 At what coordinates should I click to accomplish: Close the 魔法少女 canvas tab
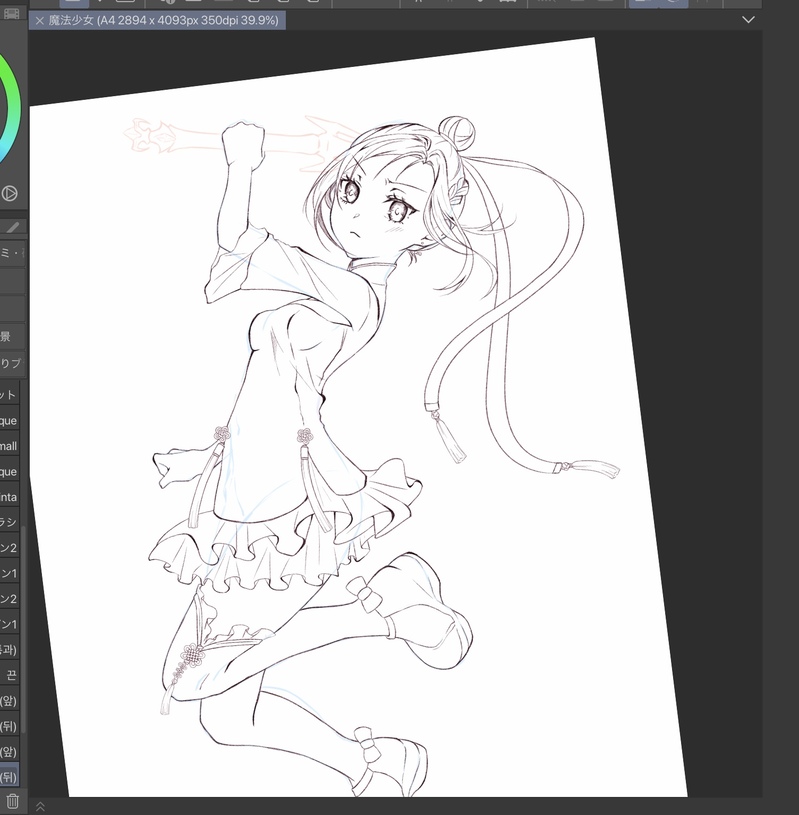tap(40, 21)
